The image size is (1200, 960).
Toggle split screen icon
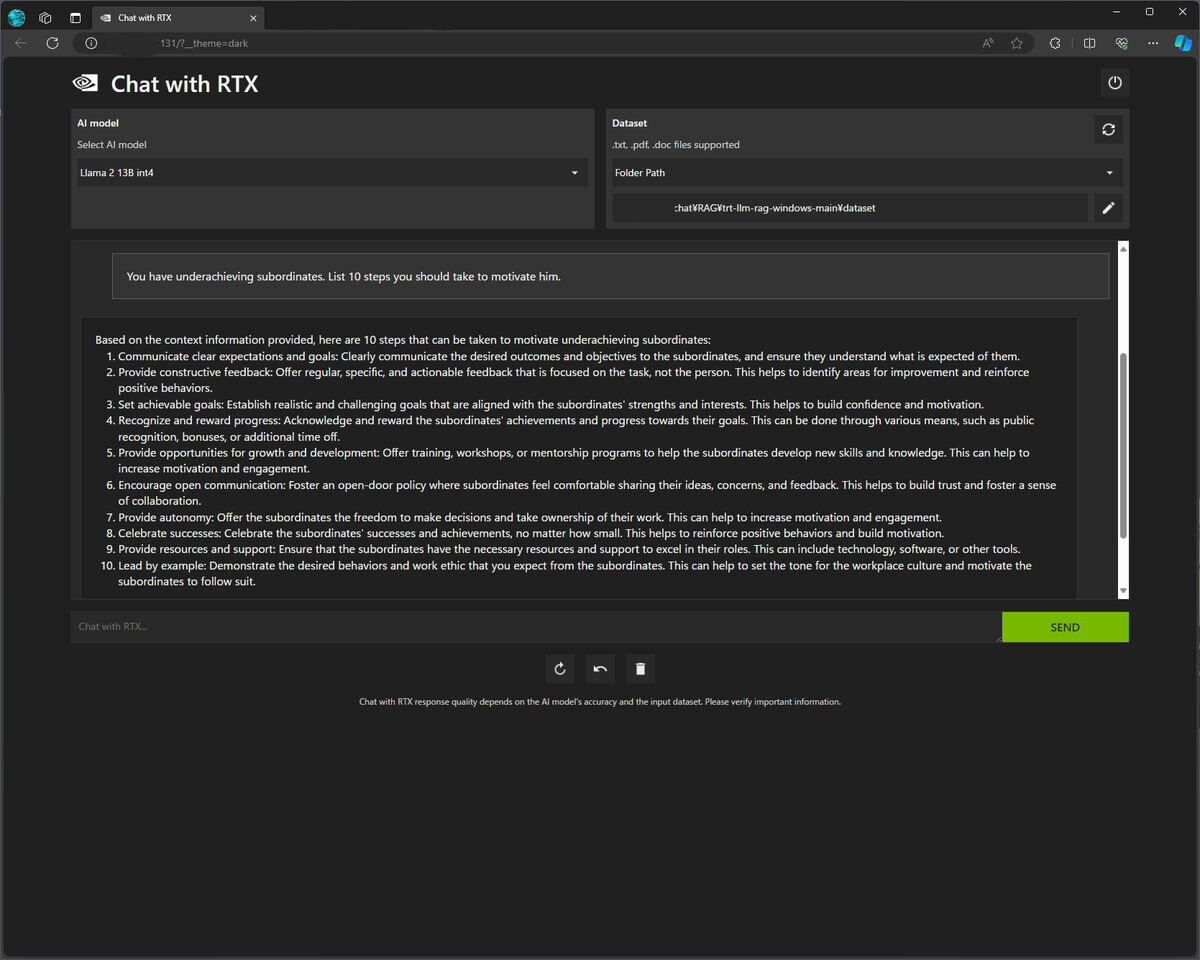tap(1090, 43)
